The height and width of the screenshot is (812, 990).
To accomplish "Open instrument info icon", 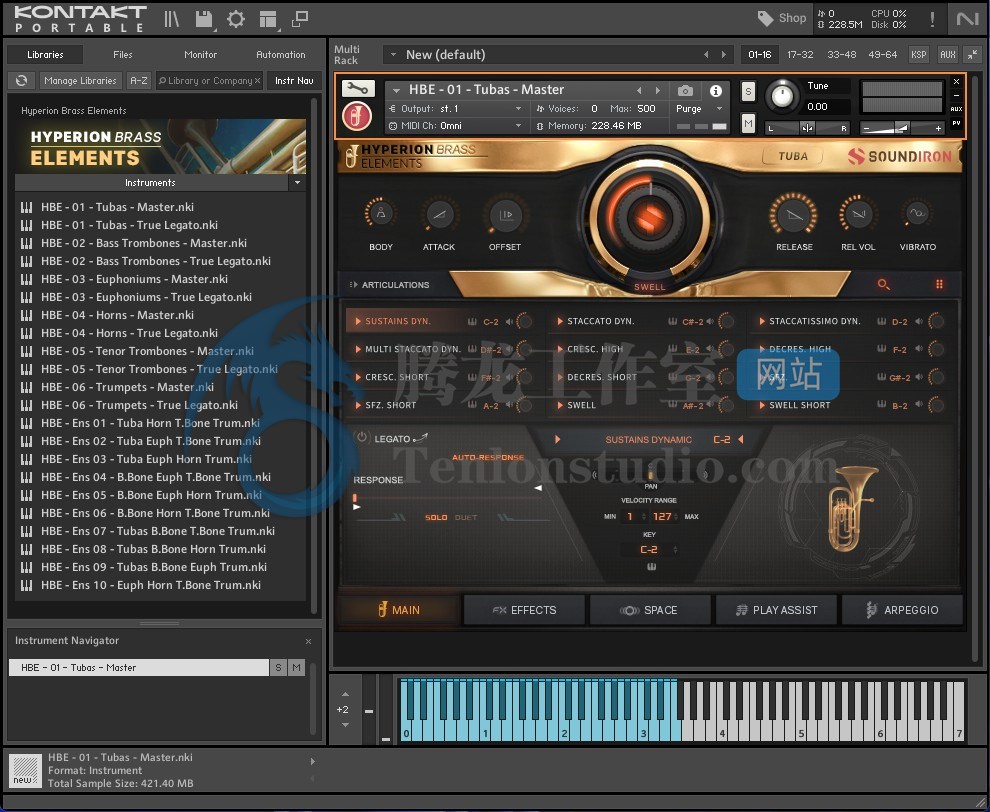I will coord(715,91).
